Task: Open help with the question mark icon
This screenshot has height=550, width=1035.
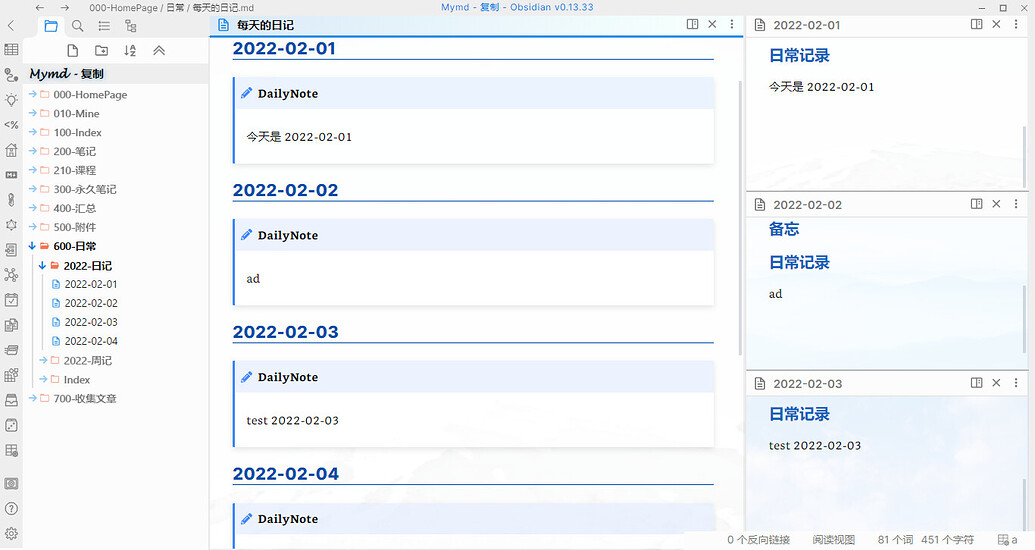Action: (x=11, y=508)
